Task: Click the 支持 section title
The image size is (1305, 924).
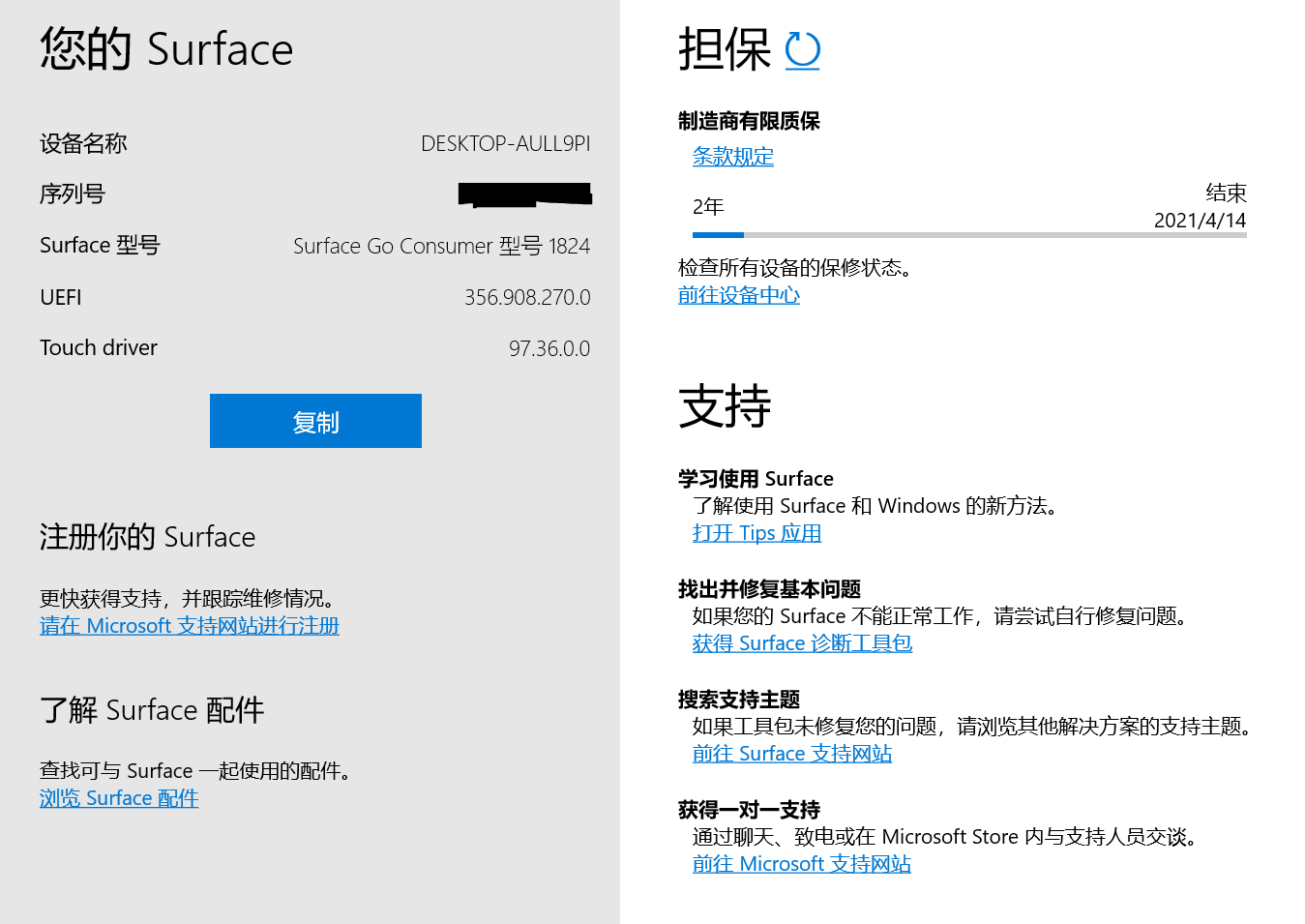Action: coord(725,405)
